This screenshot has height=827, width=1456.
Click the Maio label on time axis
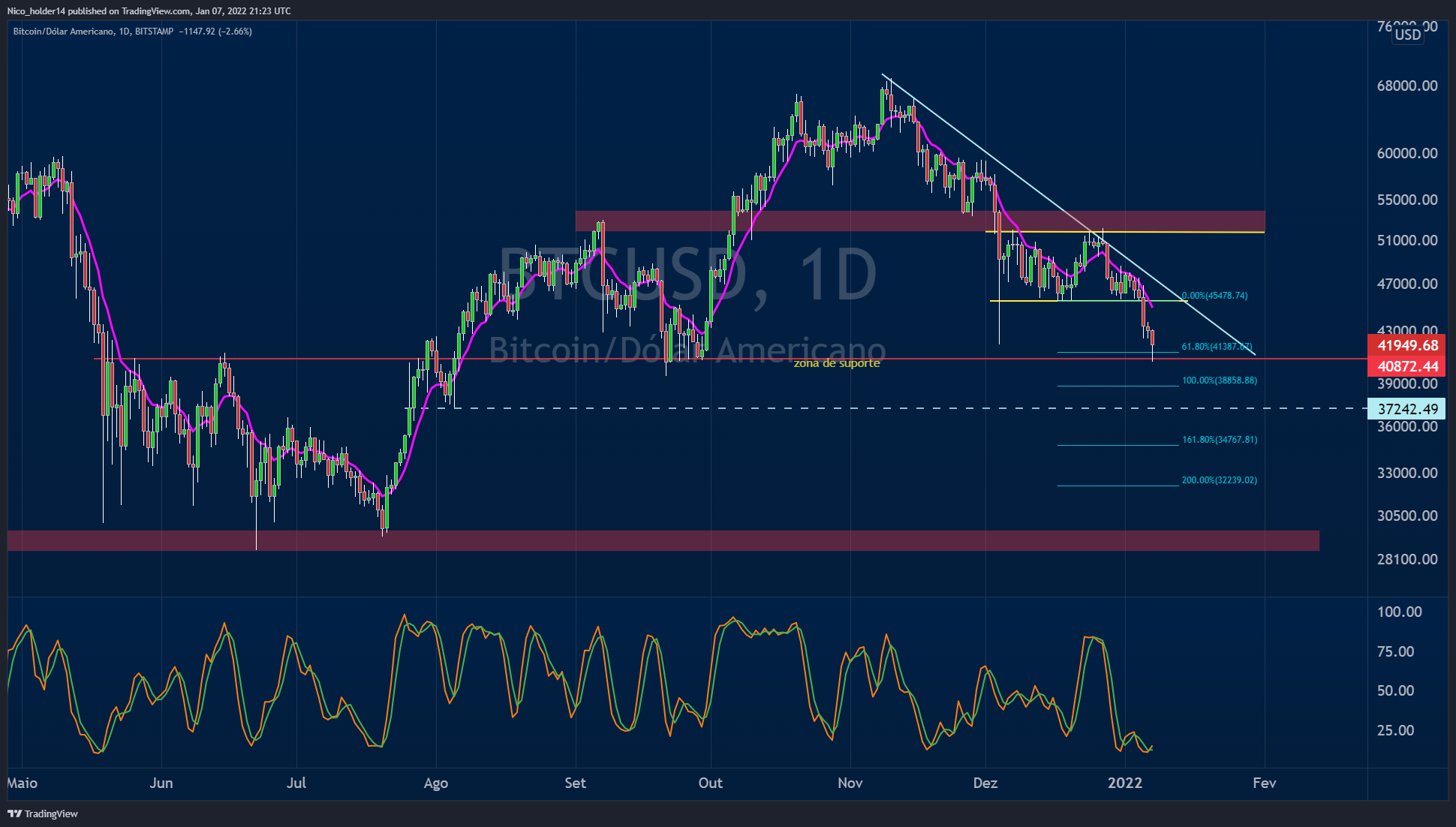click(x=23, y=783)
